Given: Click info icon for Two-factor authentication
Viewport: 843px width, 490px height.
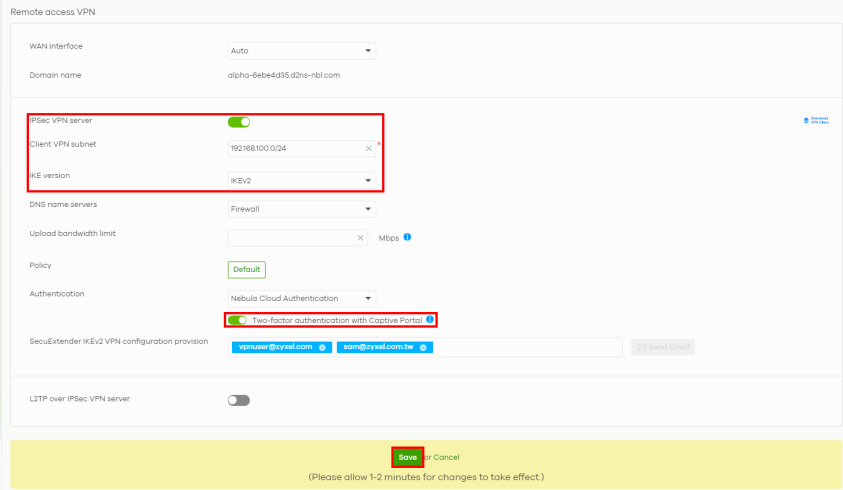Looking at the screenshot, I should [430, 320].
